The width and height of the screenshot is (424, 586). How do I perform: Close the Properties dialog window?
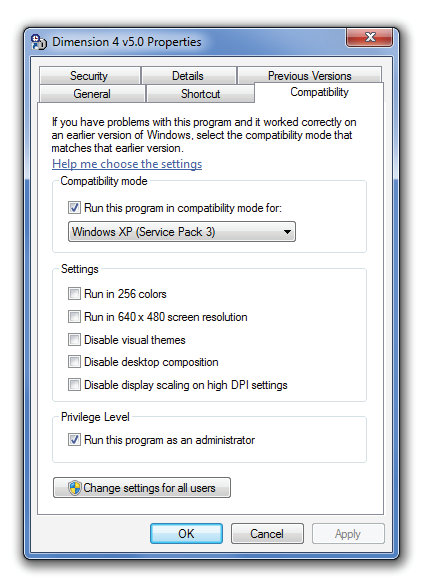369,37
